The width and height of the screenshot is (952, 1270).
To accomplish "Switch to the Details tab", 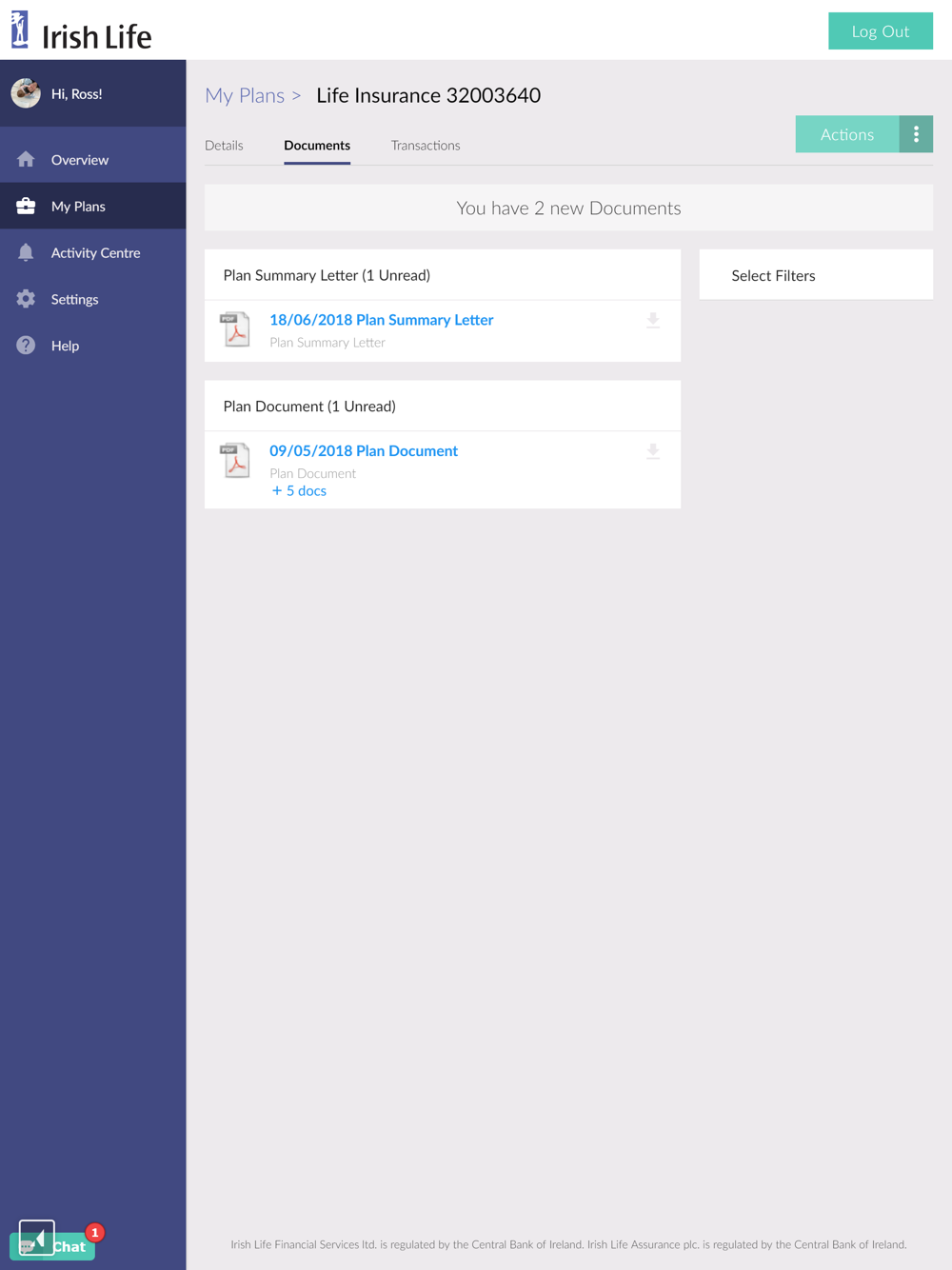I will pos(224,146).
